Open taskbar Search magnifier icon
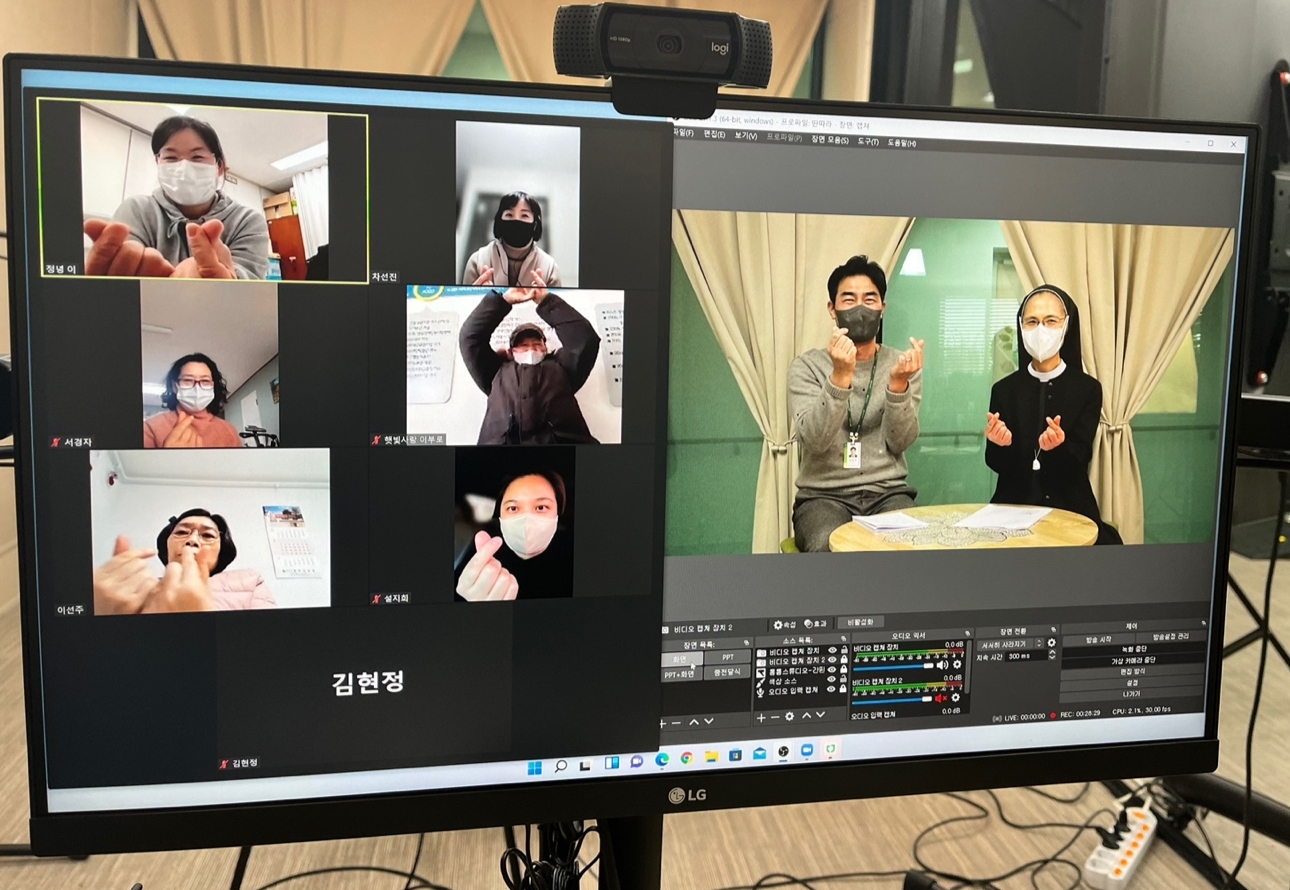 (x=561, y=766)
